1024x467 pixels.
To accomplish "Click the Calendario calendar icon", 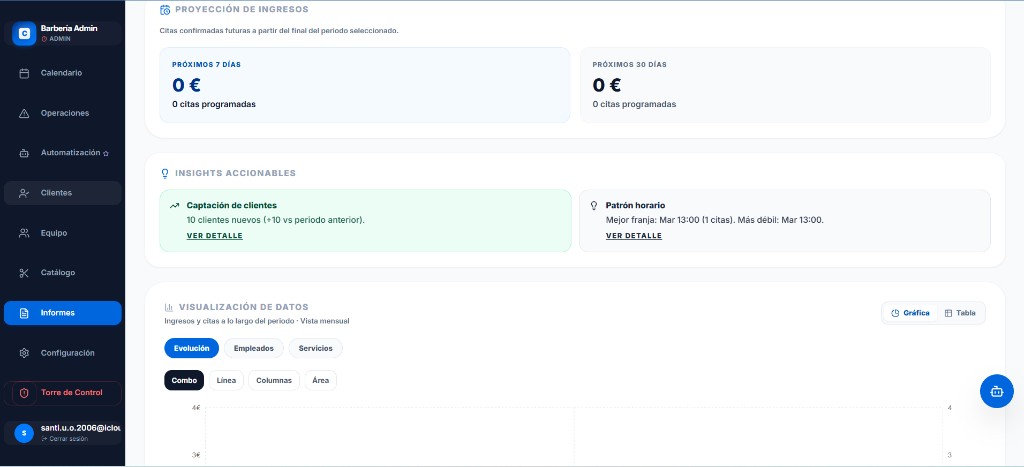I will click(x=24, y=73).
